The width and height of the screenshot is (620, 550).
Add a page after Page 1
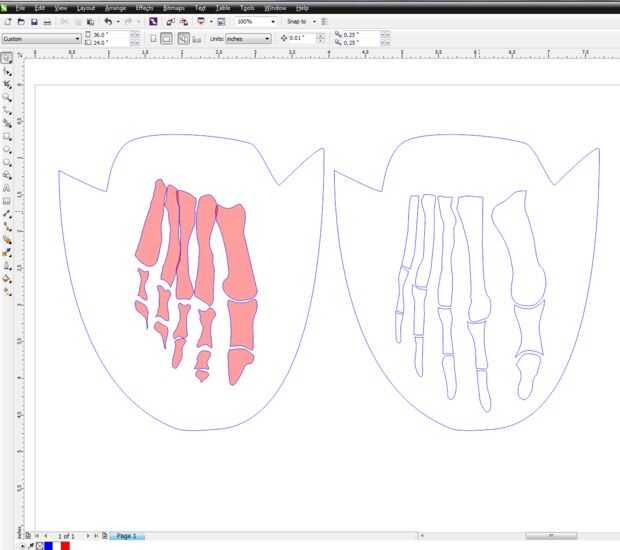(x=104, y=536)
